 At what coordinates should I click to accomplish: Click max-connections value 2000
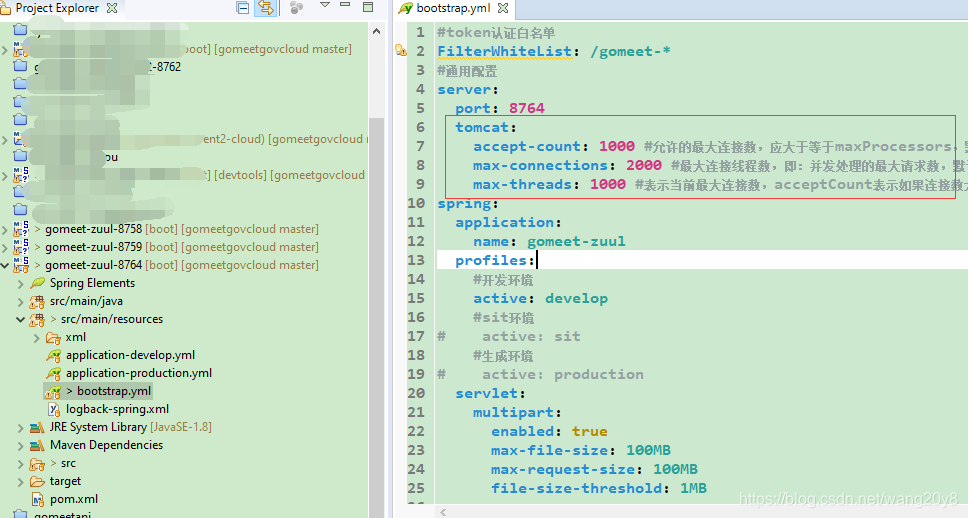pyautogui.click(x=644, y=165)
